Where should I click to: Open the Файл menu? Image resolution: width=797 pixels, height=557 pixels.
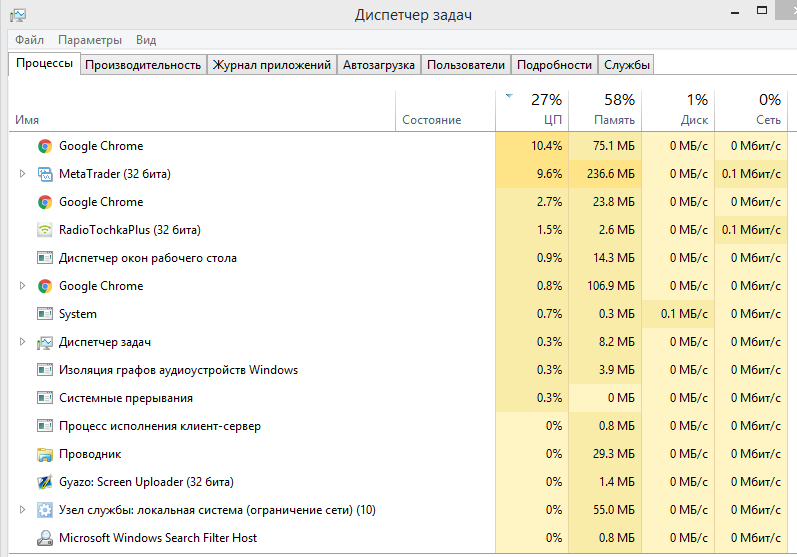coord(29,40)
